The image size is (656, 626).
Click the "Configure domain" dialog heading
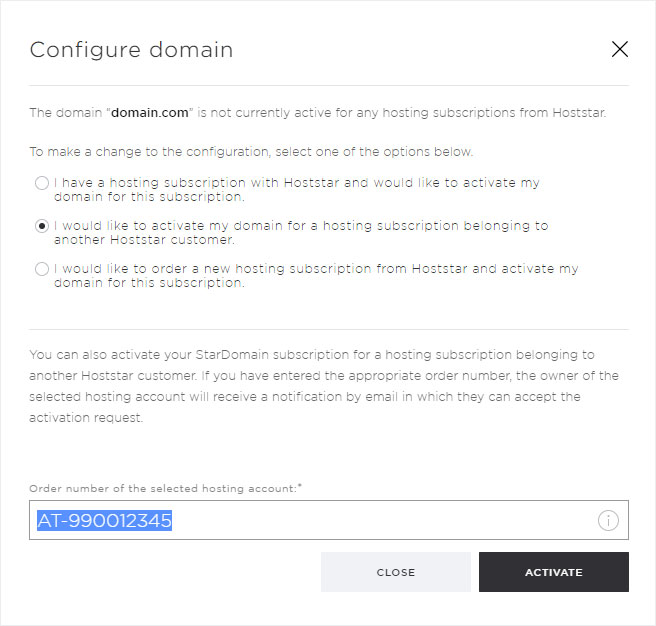point(131,50)
